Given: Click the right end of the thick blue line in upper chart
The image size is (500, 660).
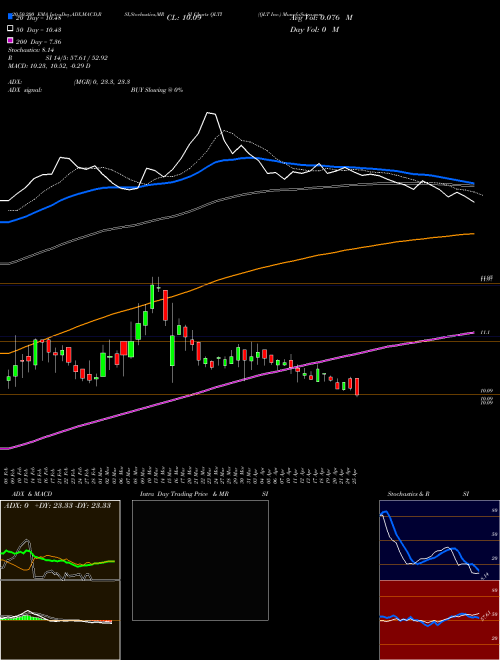Looking at the screenshot, I should 472,183.
